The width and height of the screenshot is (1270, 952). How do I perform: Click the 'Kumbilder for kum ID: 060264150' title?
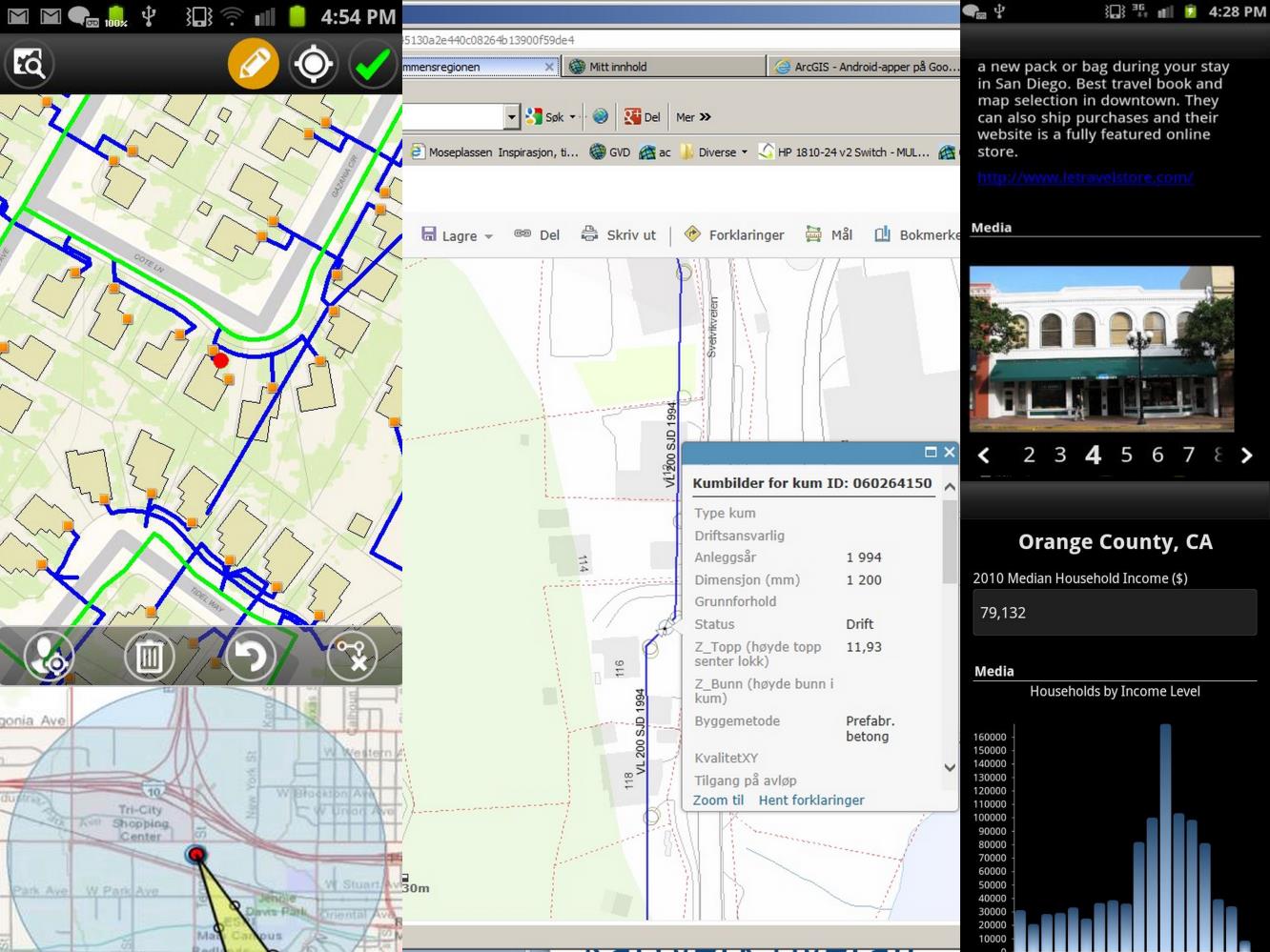click(812, 482)
